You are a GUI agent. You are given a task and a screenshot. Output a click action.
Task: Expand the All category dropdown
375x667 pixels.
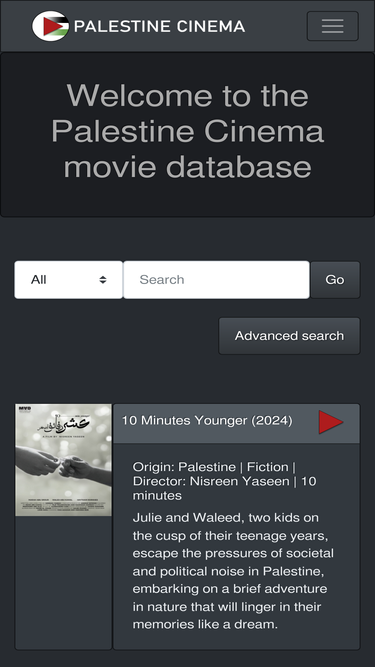pos(68,280)
